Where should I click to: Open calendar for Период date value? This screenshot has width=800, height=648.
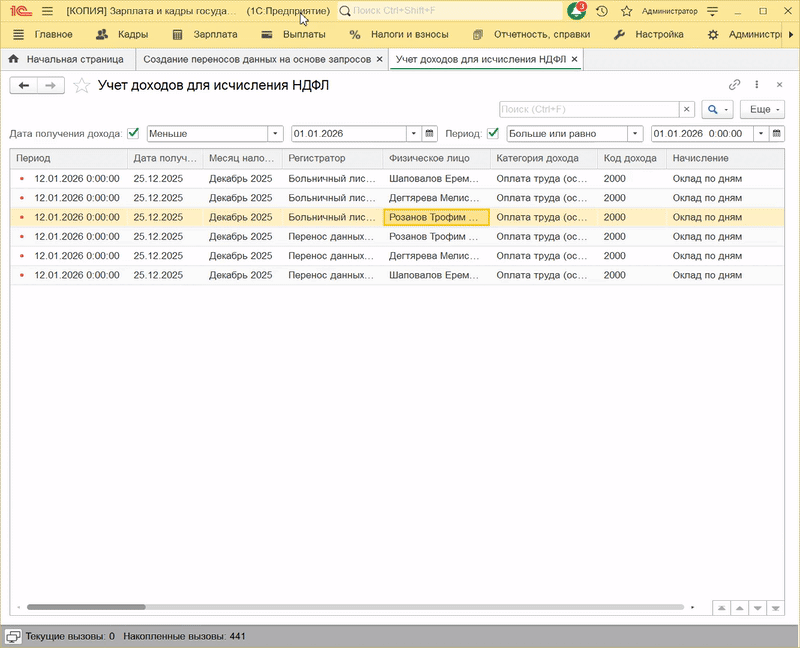777,134
